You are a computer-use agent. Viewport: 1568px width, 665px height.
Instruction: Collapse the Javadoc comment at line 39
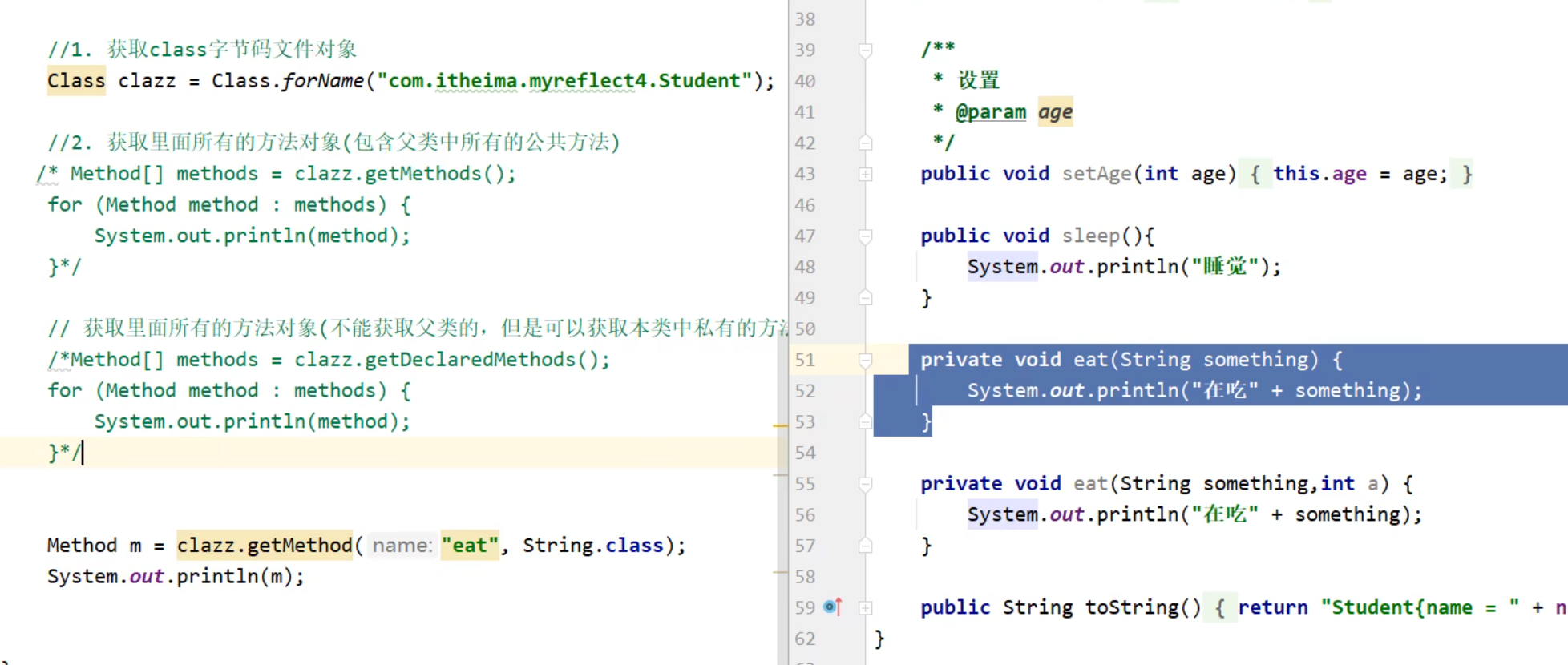click(x=866, y=50)
